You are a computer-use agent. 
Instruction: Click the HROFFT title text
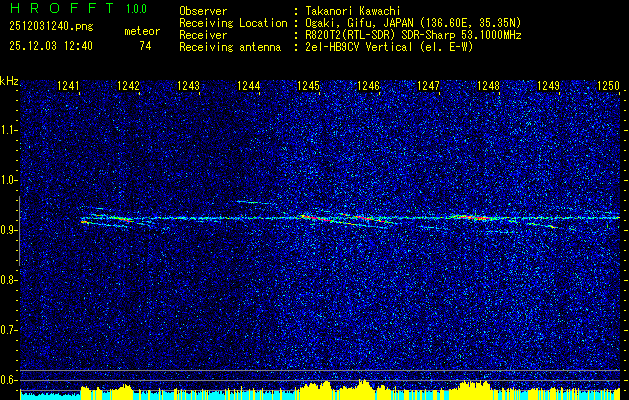point(62,8)
